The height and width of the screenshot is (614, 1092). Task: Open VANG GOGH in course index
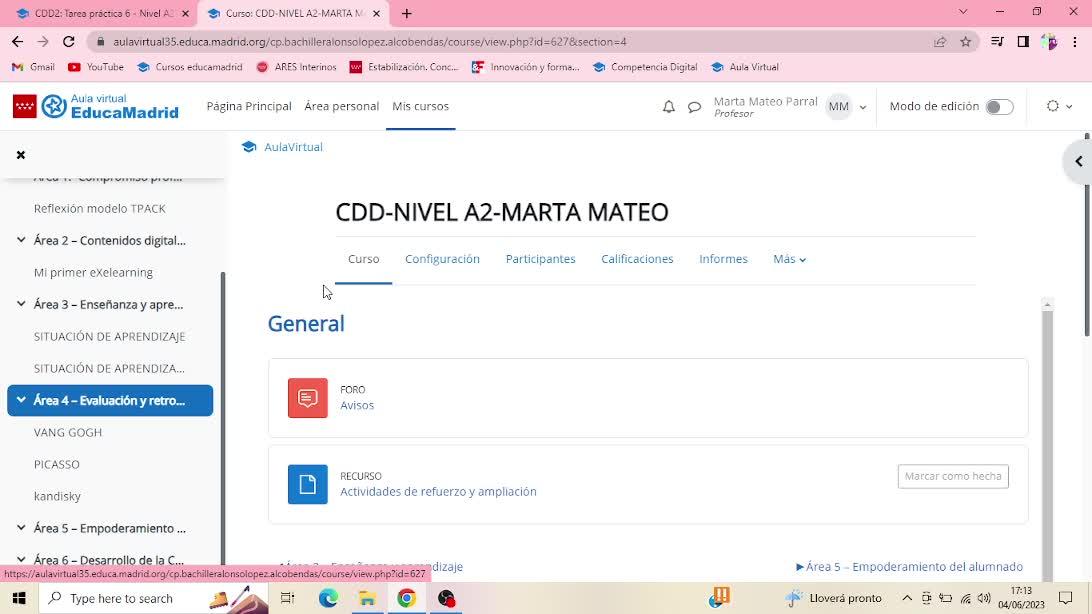pyautogui.click(x=68, y=432)
